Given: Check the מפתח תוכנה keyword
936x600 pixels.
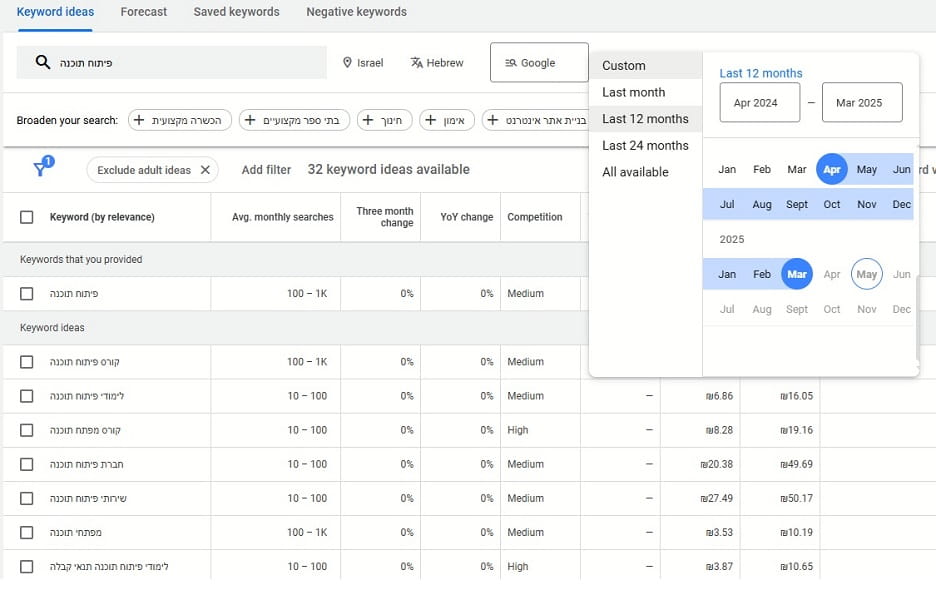Looking at the screenshot, I should [x=26, y=532].
